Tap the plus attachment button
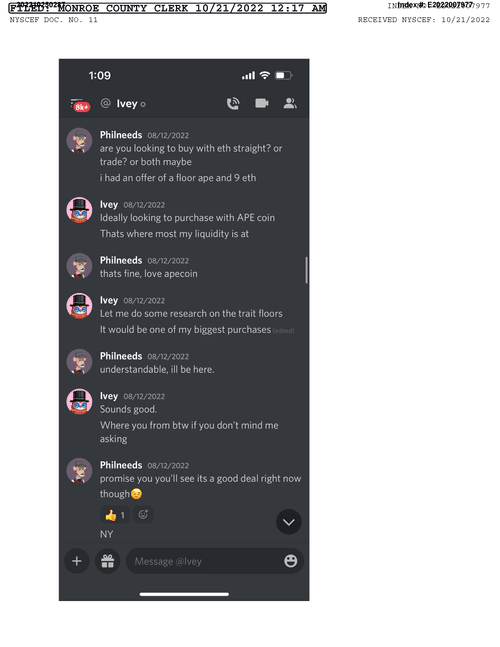The image size is (500, 647). click(77, 561)
